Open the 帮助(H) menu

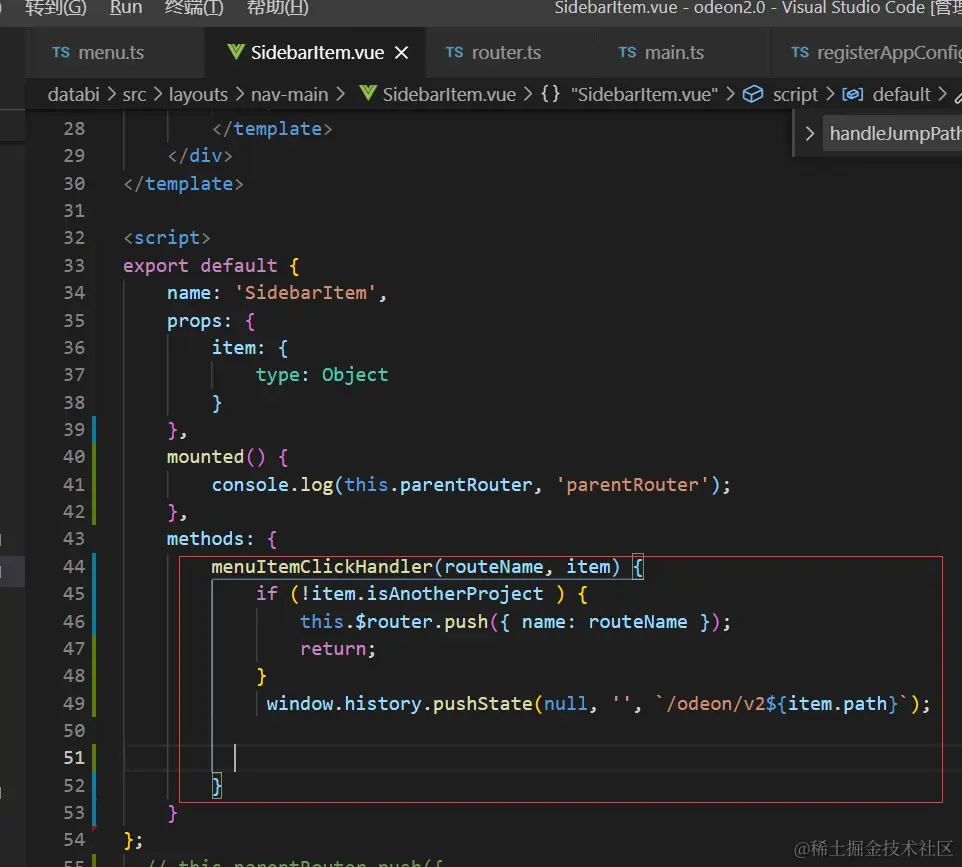click(277, 7)
